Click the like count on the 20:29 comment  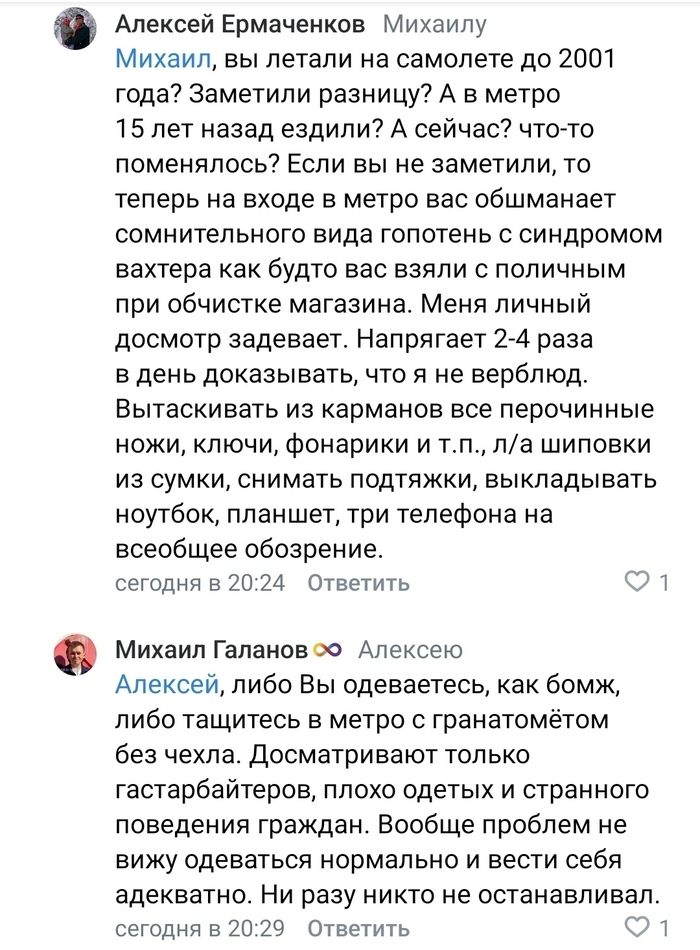click(664, 925)
